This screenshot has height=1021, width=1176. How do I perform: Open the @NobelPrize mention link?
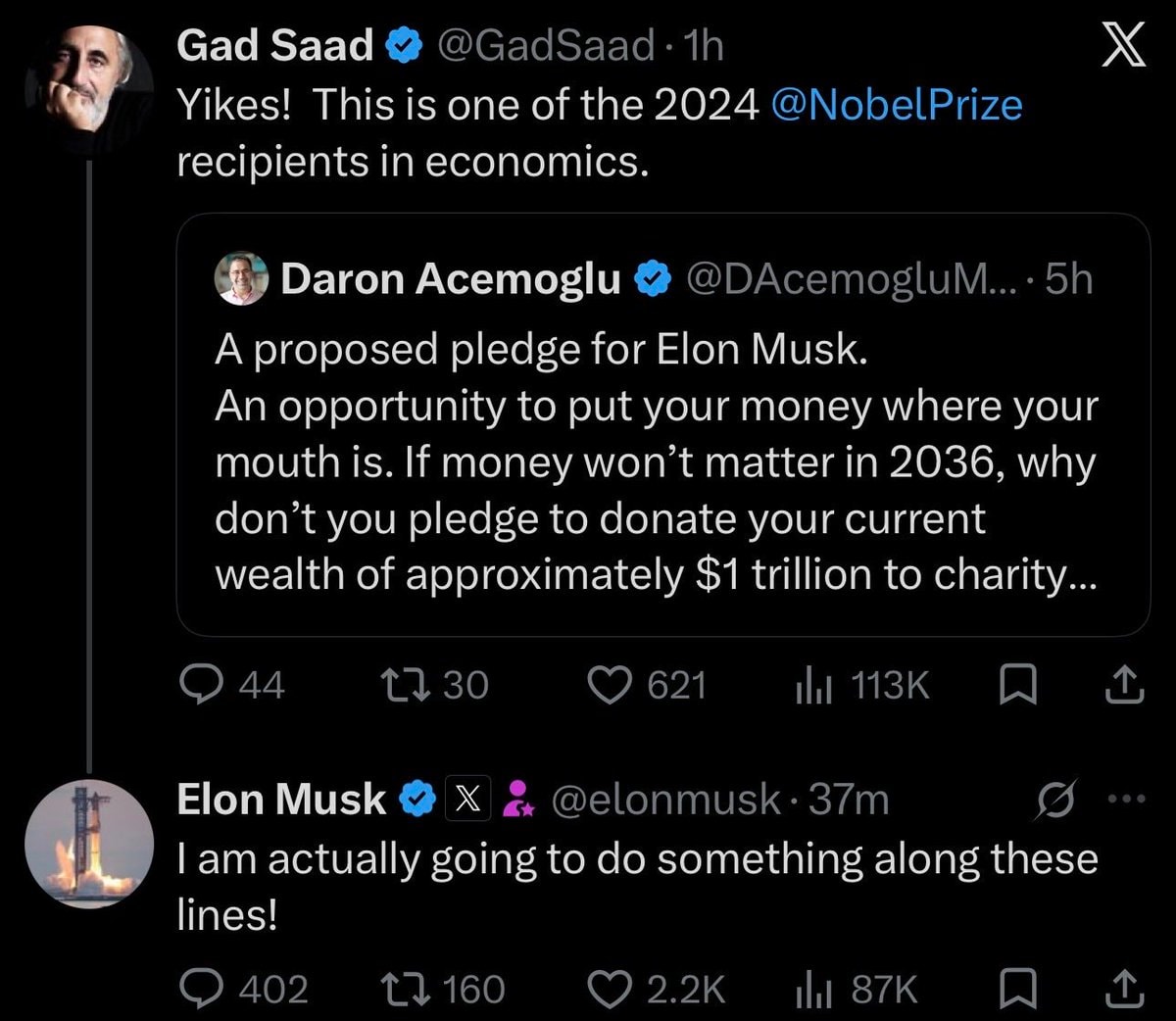tap(897, 105)
